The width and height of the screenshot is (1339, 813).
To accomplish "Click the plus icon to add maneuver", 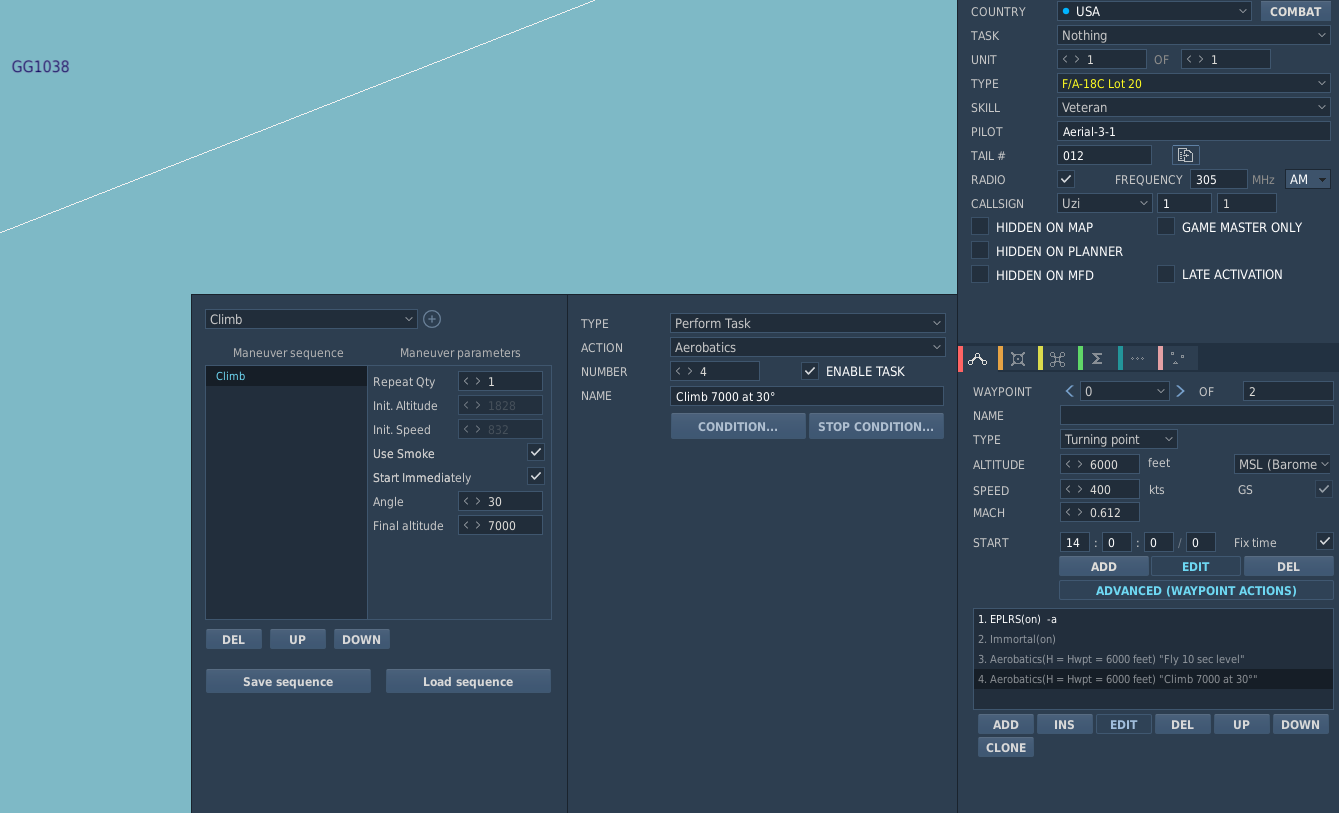I will tap(432, 319).
